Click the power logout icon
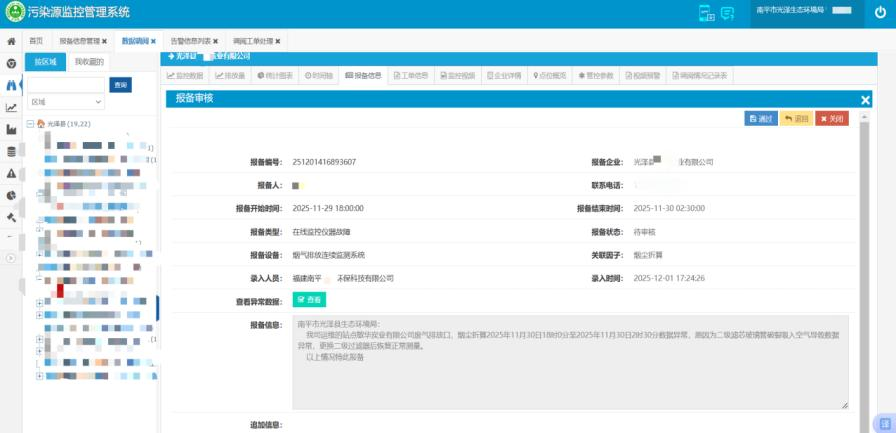Viewport: 896px width, 433px height. click(x=880, y=13)
